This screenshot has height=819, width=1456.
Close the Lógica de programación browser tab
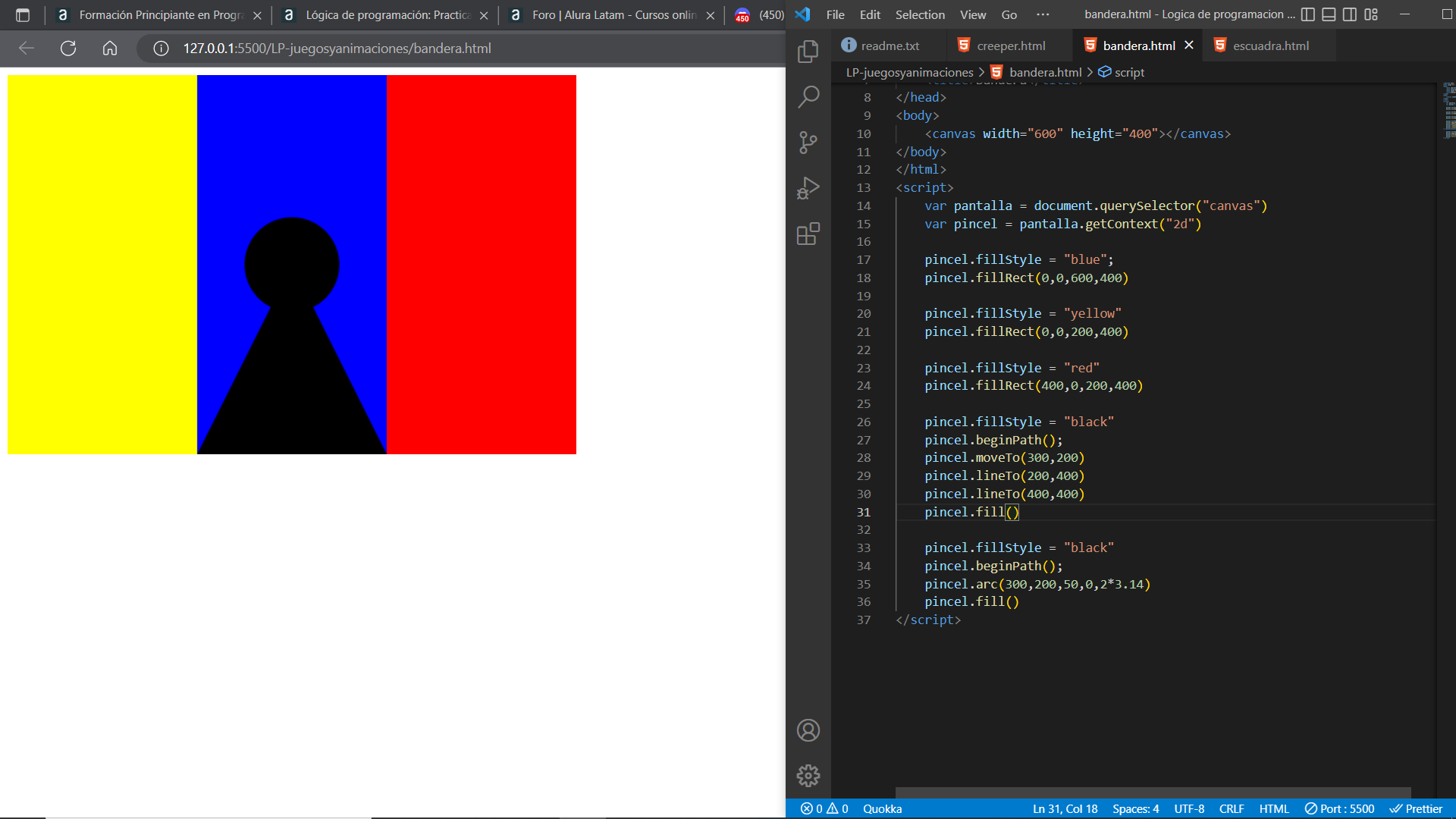[x=484, y=15]
